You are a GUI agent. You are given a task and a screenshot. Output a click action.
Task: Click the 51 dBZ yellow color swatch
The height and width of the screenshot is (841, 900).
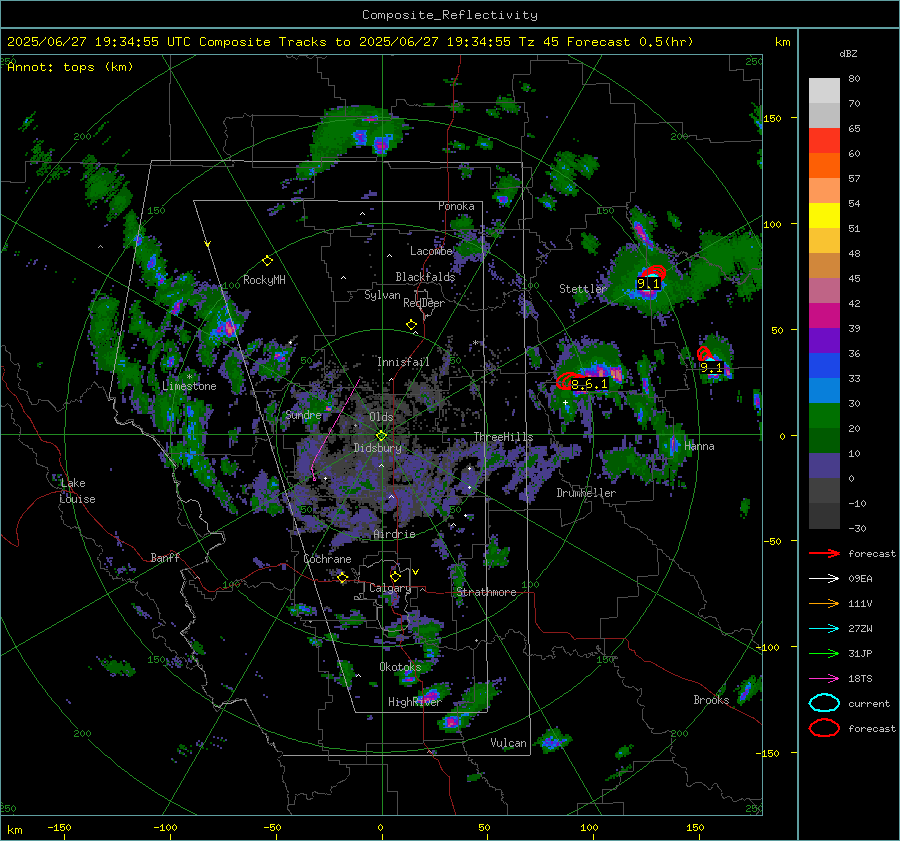824,216
